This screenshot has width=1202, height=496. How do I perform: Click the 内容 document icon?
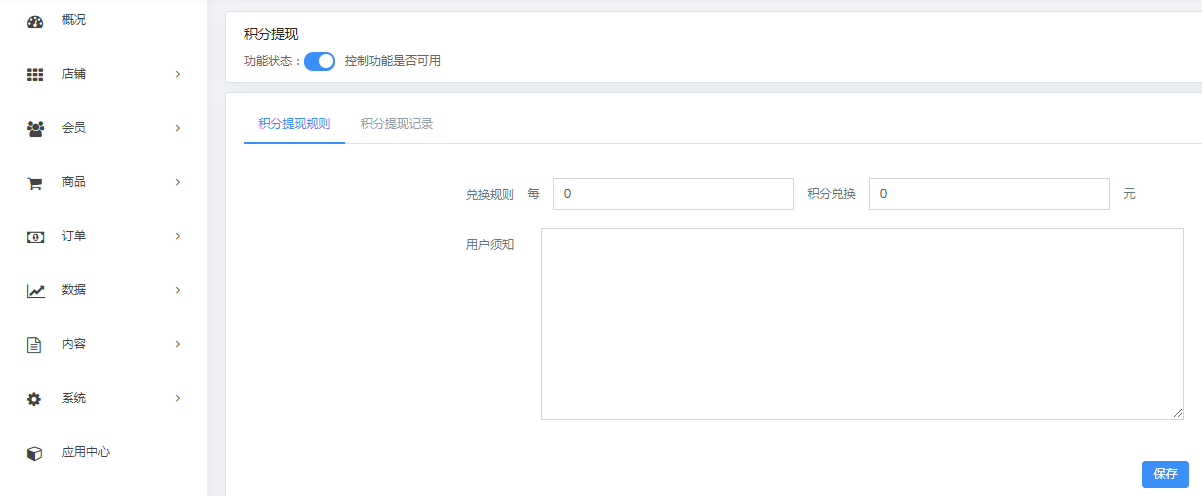34,345
